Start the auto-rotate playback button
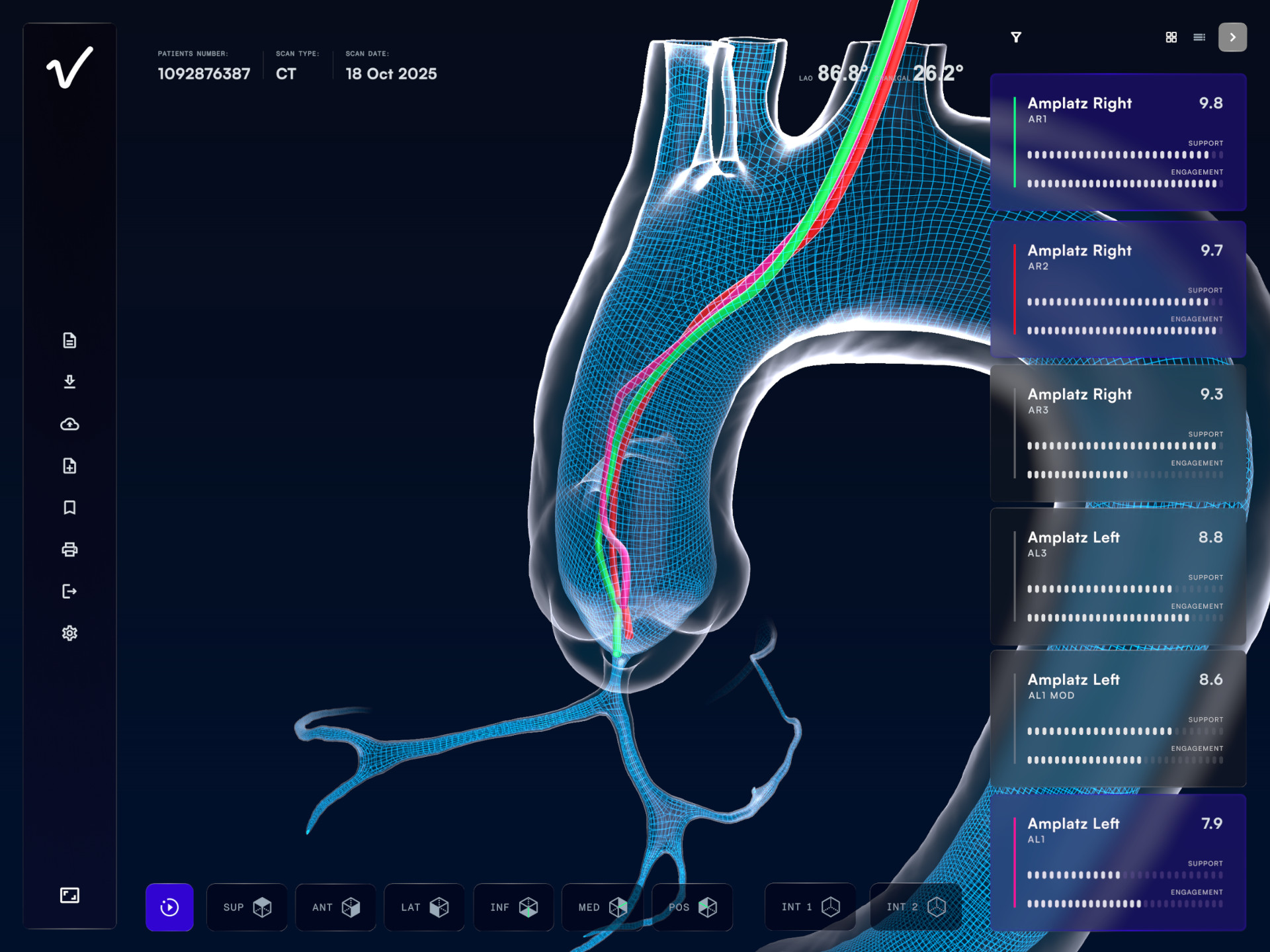Viewport: 1270px width, 952px height. (169, 907)
